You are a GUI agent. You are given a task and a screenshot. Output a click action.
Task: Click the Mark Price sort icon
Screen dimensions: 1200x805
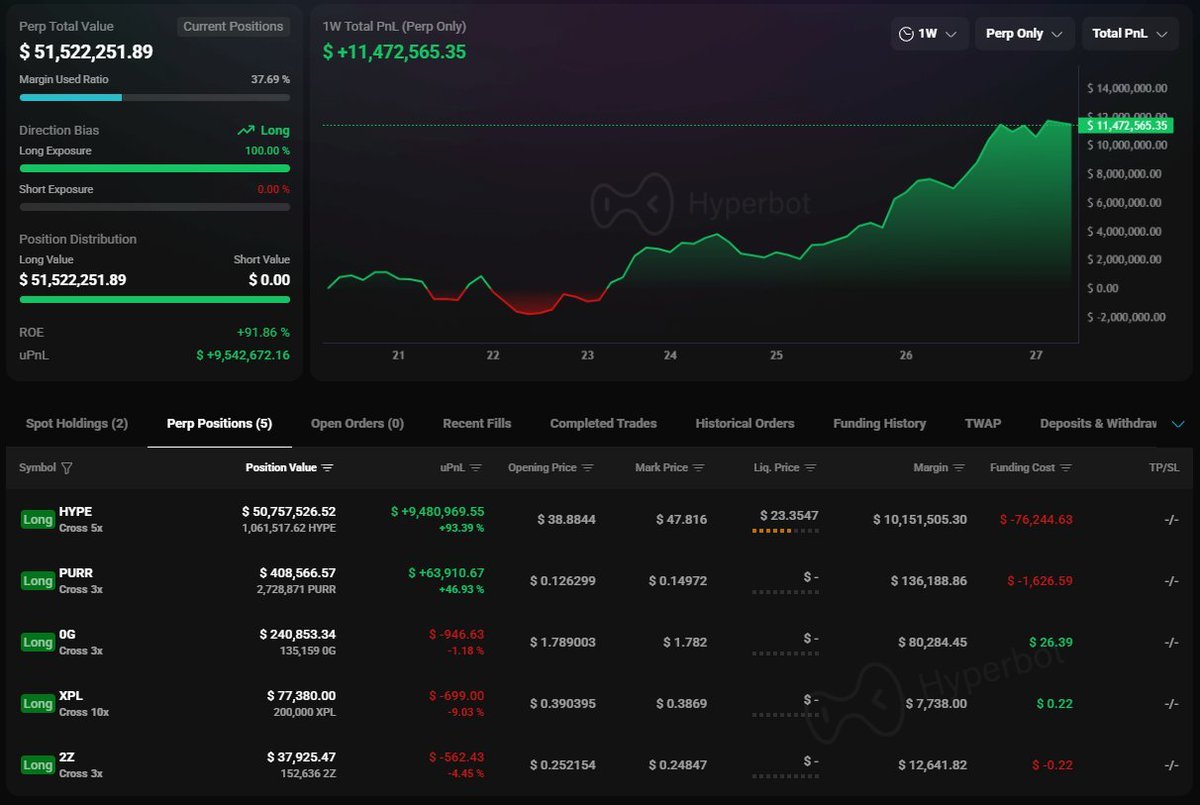coord(699,468)
